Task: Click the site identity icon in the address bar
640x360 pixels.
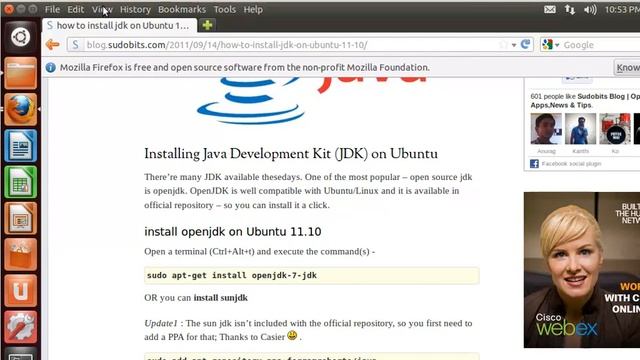Action: (75, 44)
